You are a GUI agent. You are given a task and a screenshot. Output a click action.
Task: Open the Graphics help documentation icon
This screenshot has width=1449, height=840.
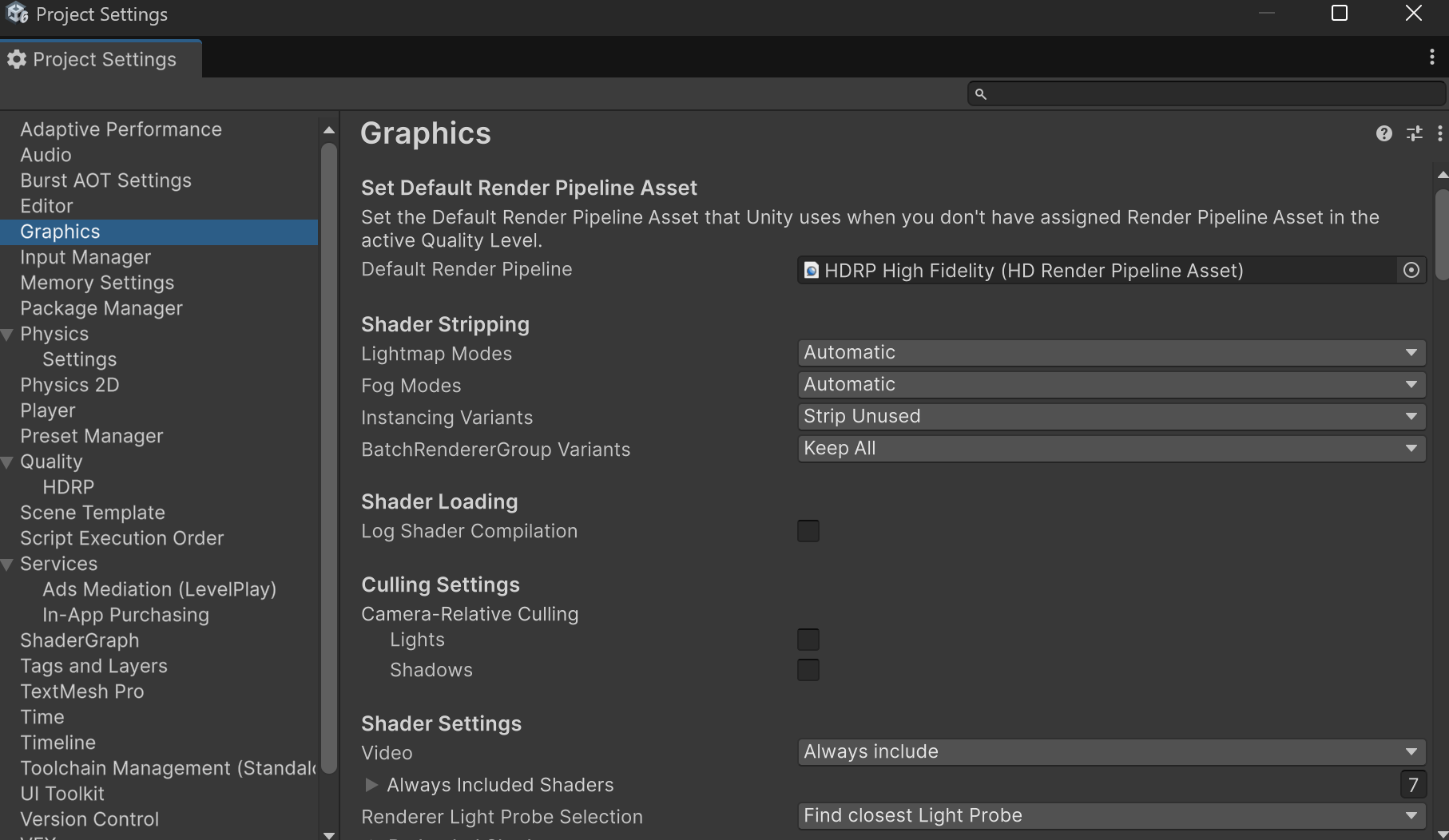click(x=1383, y=134)
